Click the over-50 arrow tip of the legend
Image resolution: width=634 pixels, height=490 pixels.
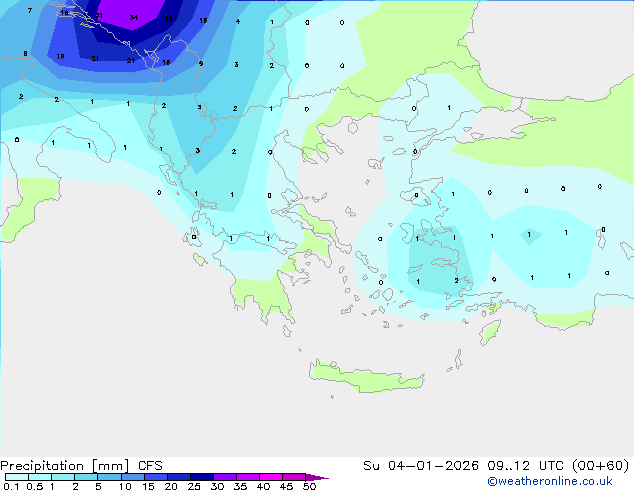317,477
